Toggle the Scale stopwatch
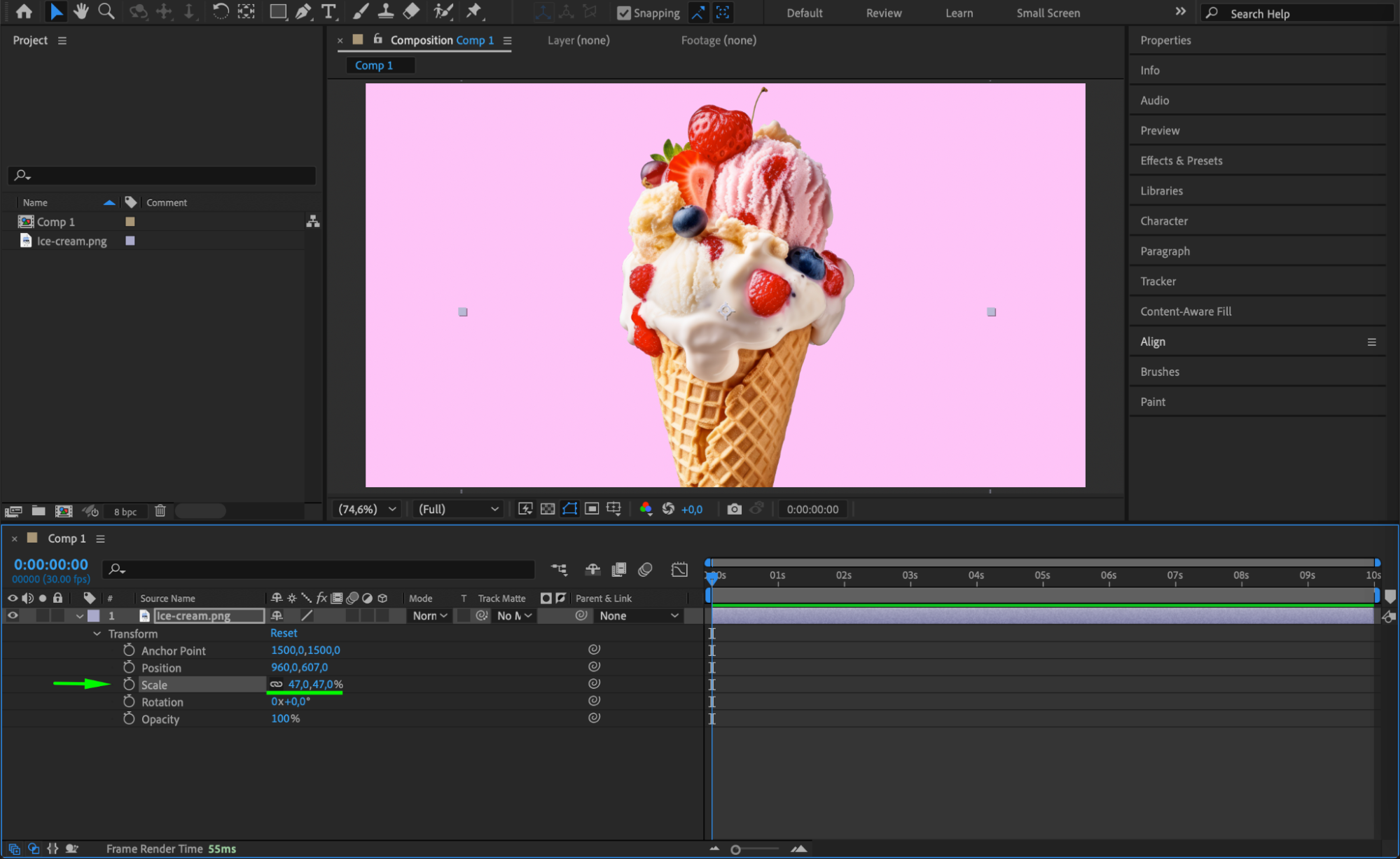This screenshot has height=859, width=1400. coord(129,684)
